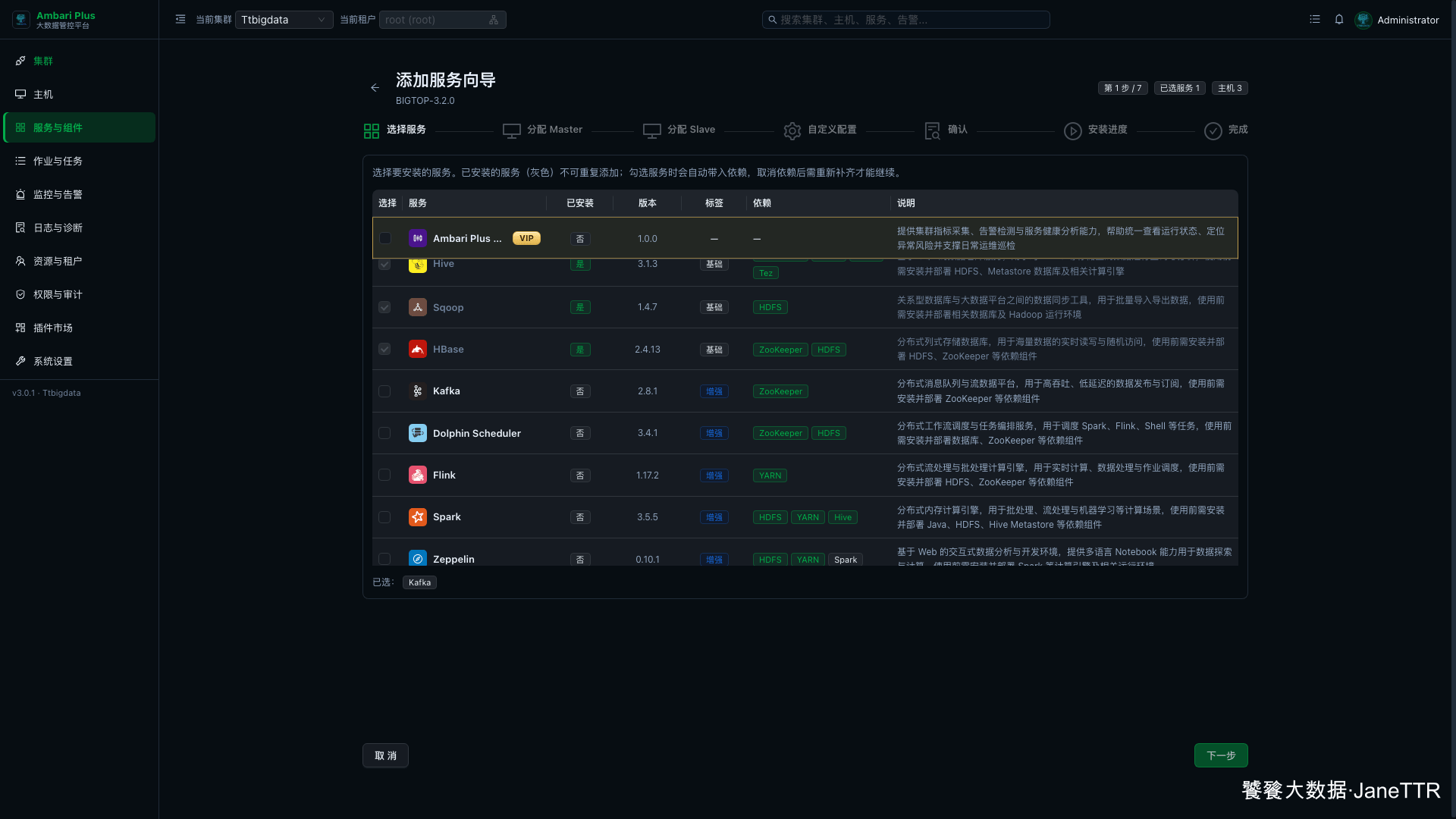Viewport: 1456px width, 819px height.
Task: Click the 分配 Slave step monitor icon
Action: pyautogui.click(x=652, y=131)
